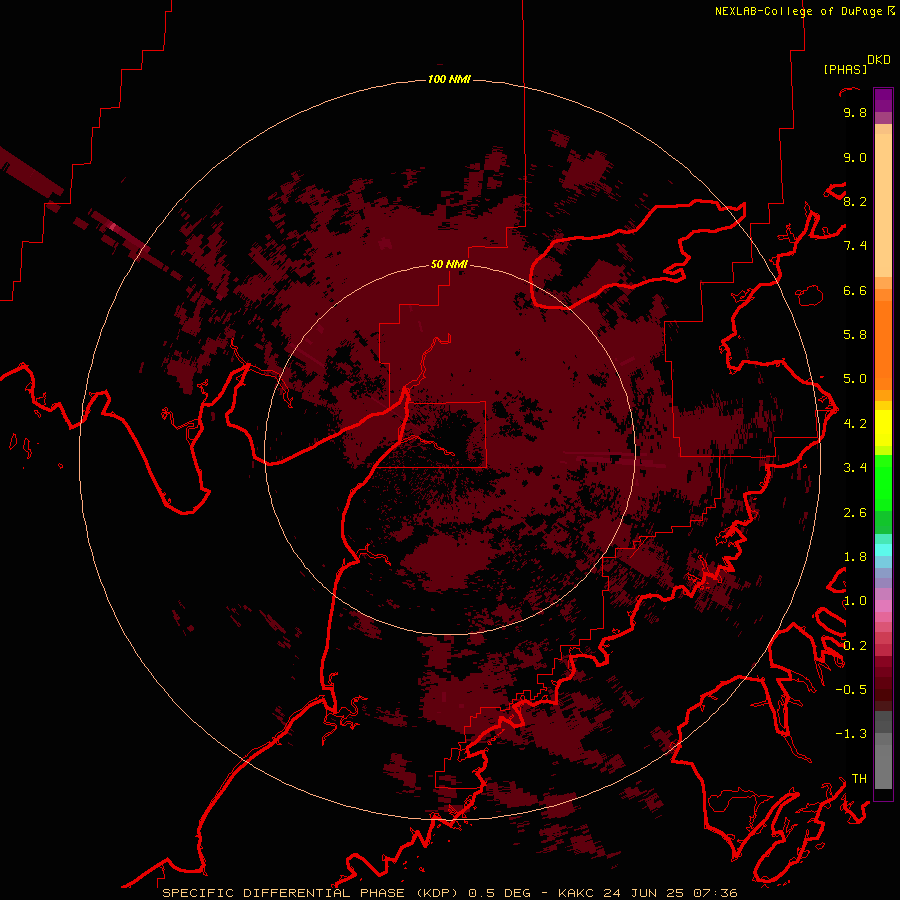Click the purple top segment of the color bar
Image resolution: width=900 pixels, height=900 pixels.
pyautogui.click(x=883, y=100)
